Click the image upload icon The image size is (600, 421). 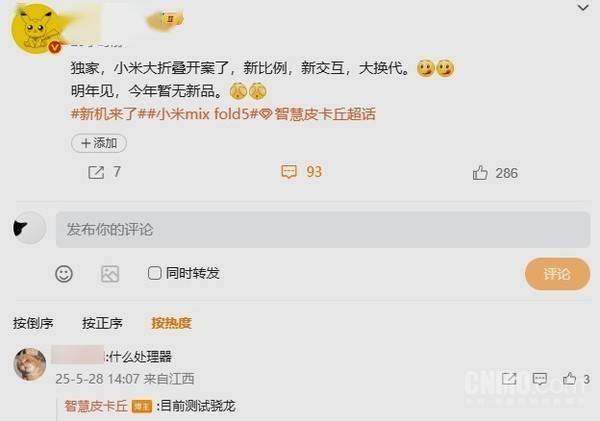click(x=110, y=274)
